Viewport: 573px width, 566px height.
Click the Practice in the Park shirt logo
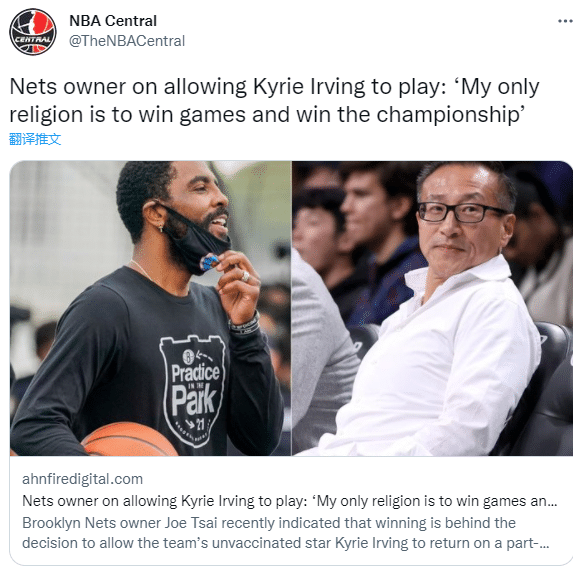click(193, 390)
